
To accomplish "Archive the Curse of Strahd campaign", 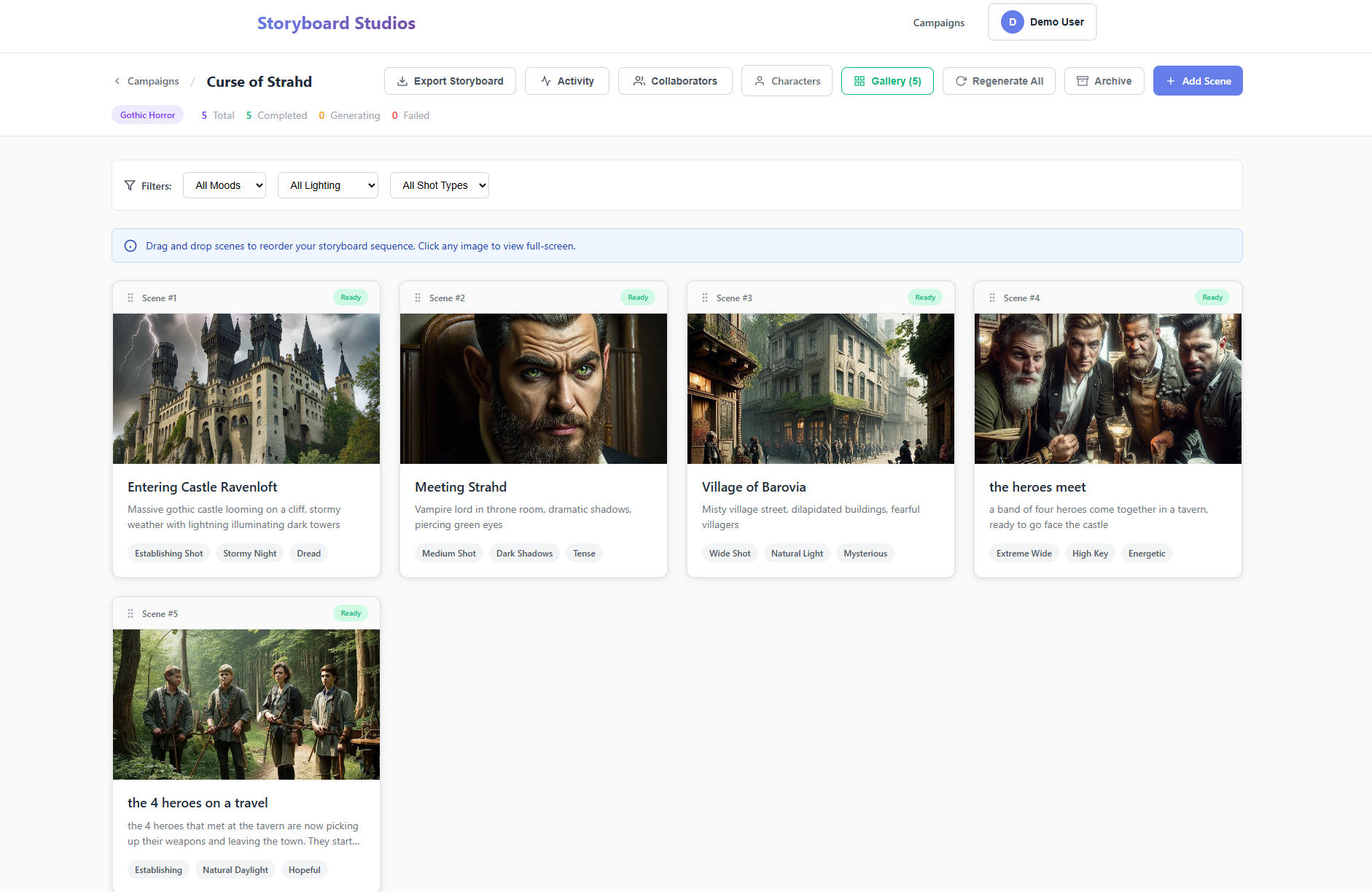I will (1104, 81).
